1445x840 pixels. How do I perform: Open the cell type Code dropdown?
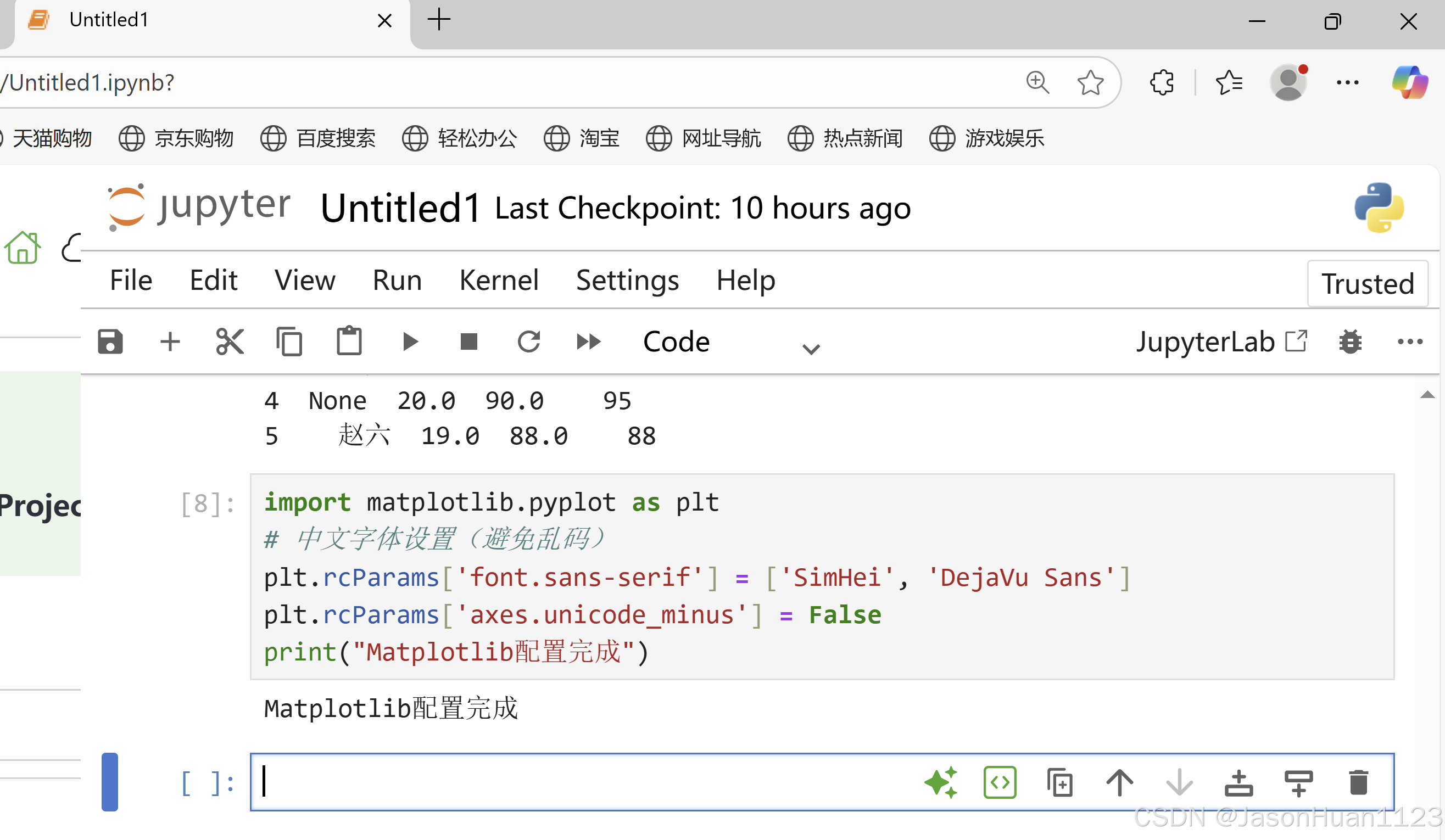pyautogui.click(x=731, y=342)
